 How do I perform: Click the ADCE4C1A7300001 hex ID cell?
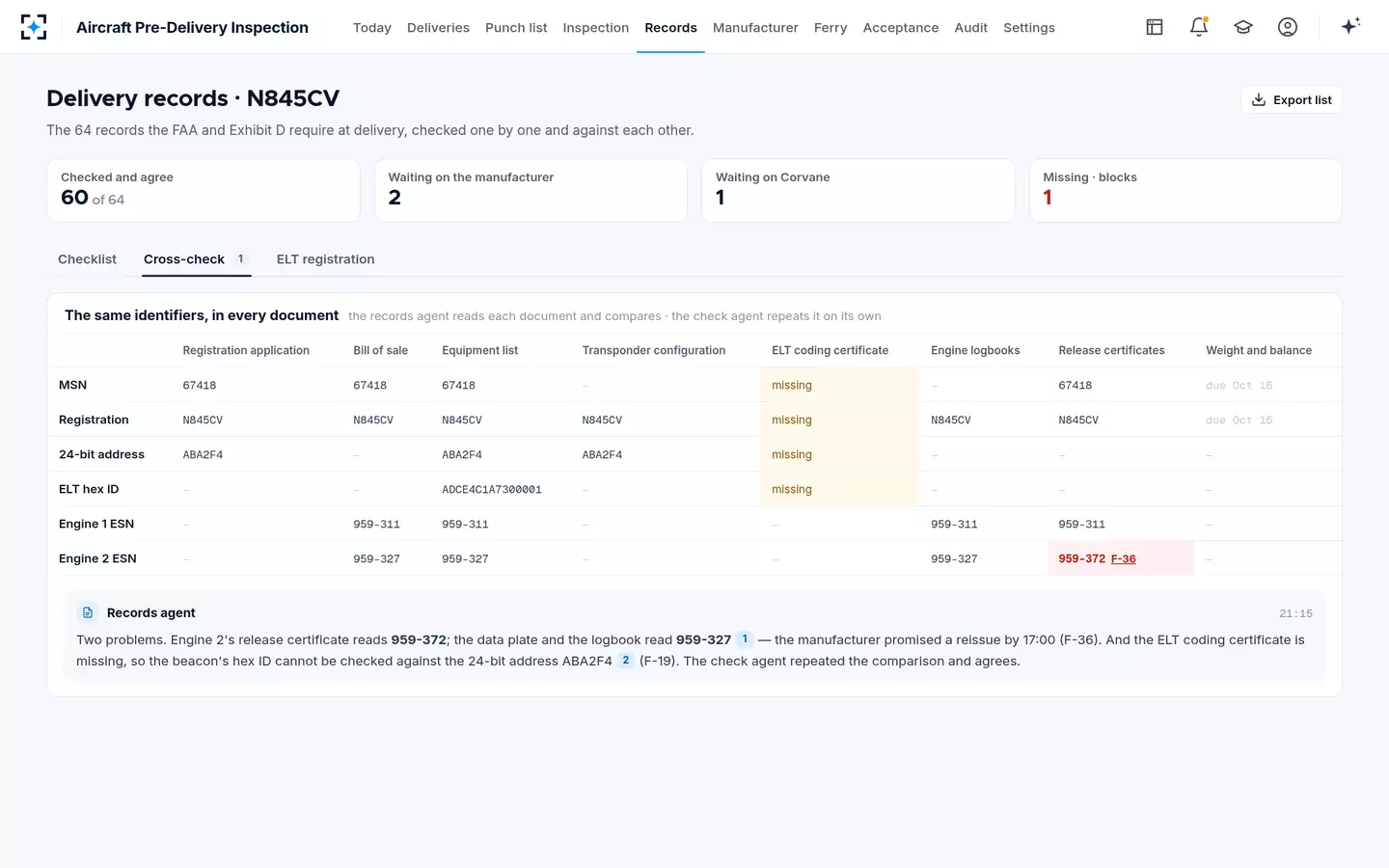pos(492,489)
